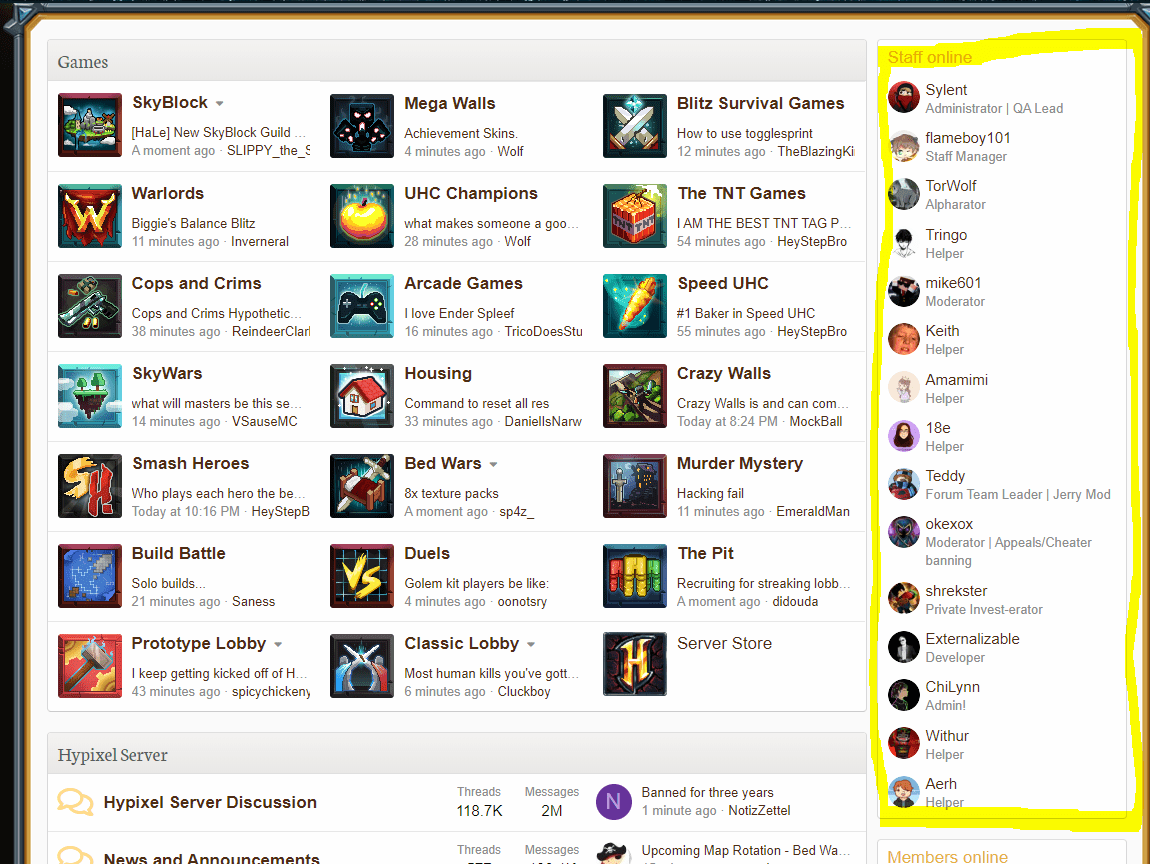Viewport: 1150px width, 864px height.
Task: Click the Housing house icon
Action: point(362,396)
